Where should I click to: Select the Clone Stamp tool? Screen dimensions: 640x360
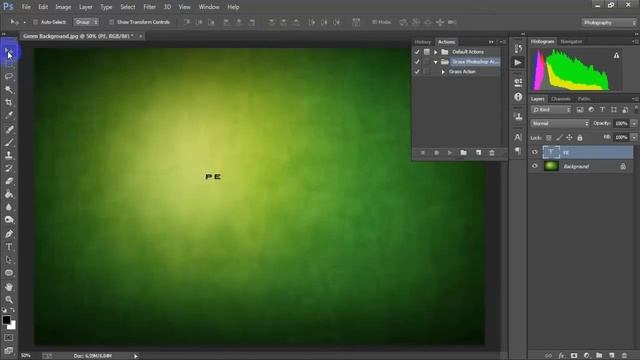coord(9,155)
